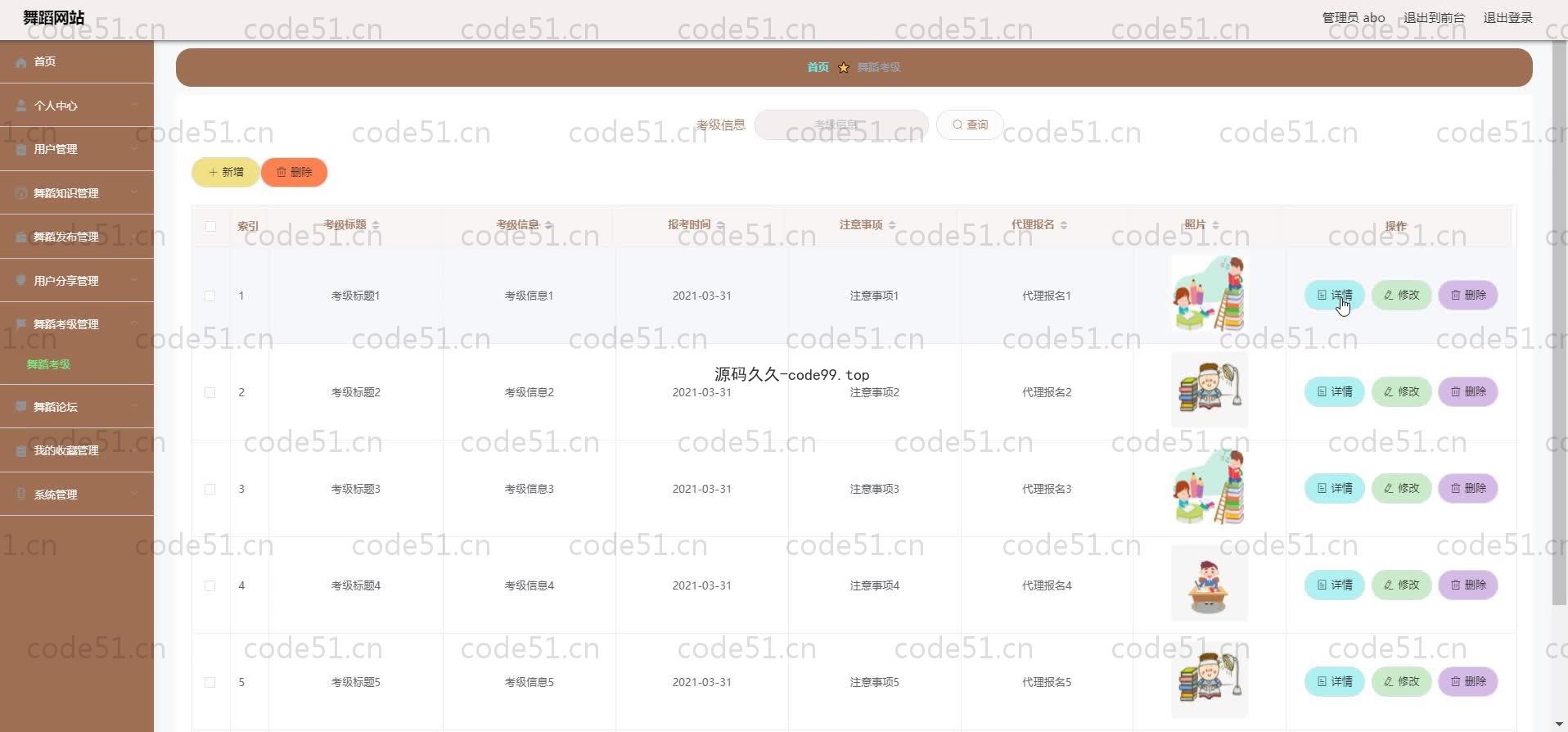This screenshot has width=1568, height=732.
Task: Click the photo thumbnail in row 考级标题4
Action: tap(1209, 583)
